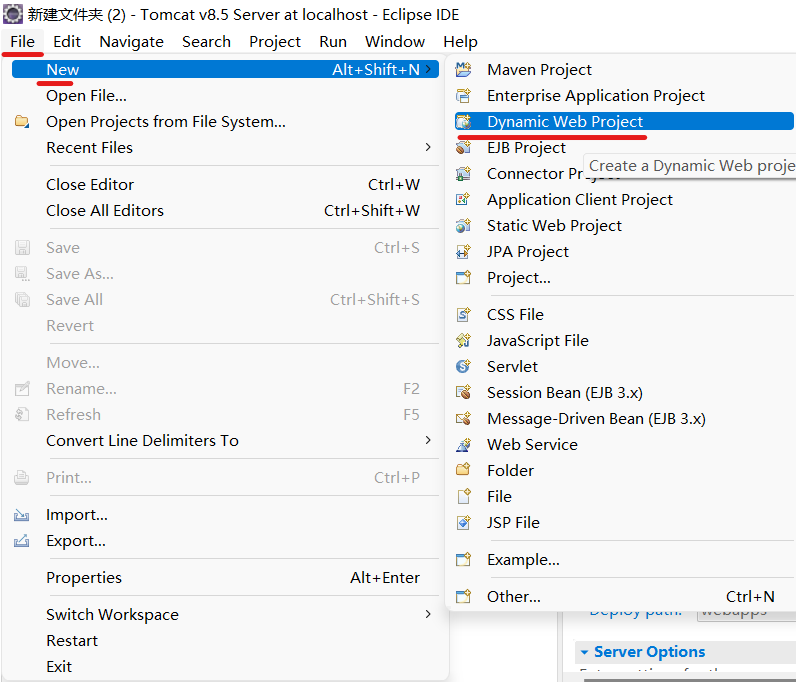Viewport: 796px width, 682px height.
Task: Click the Open Projects folder icon
Action: 22,122
